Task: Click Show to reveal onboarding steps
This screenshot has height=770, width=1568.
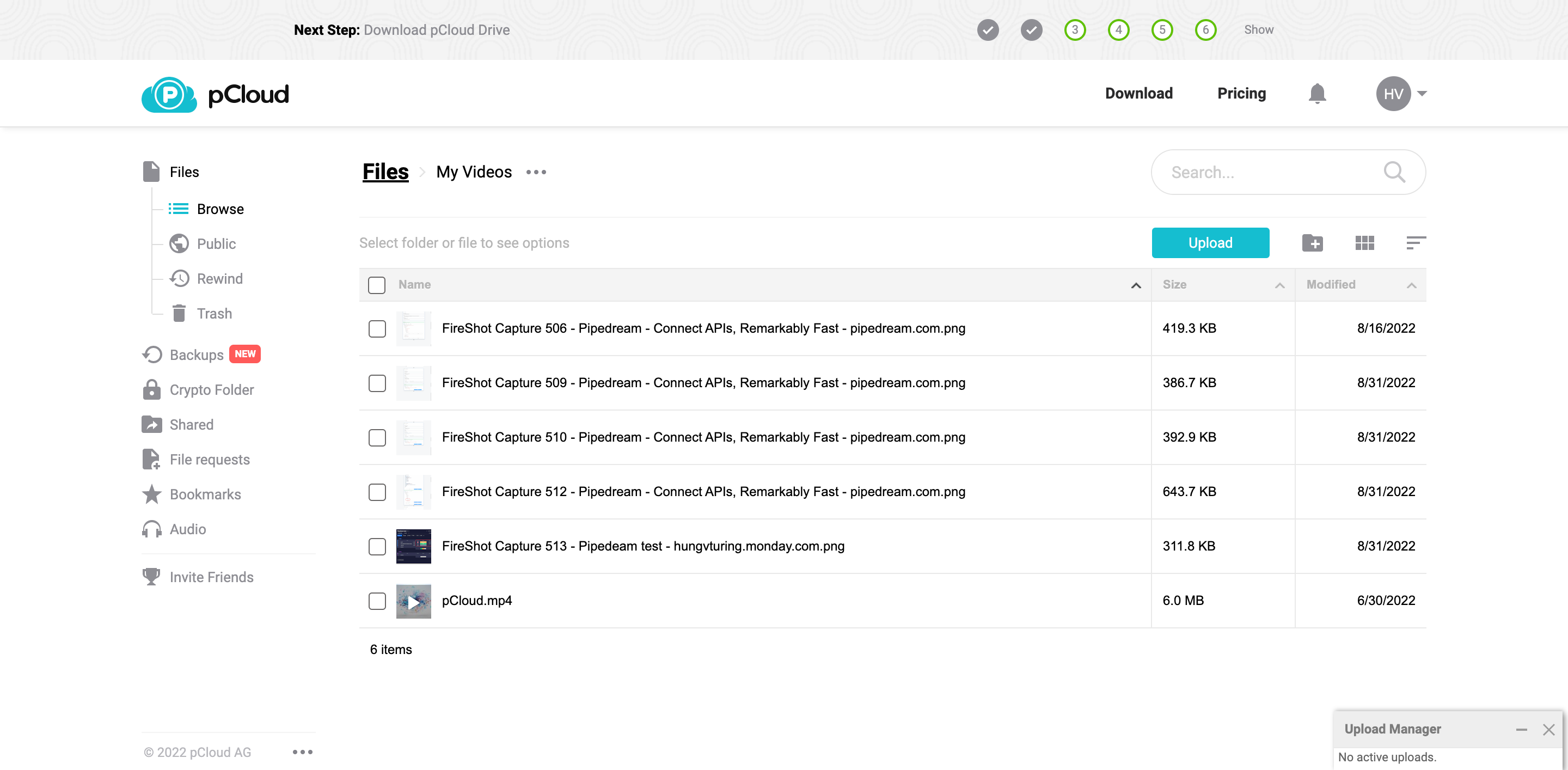Action: (x=1259, y=29)
